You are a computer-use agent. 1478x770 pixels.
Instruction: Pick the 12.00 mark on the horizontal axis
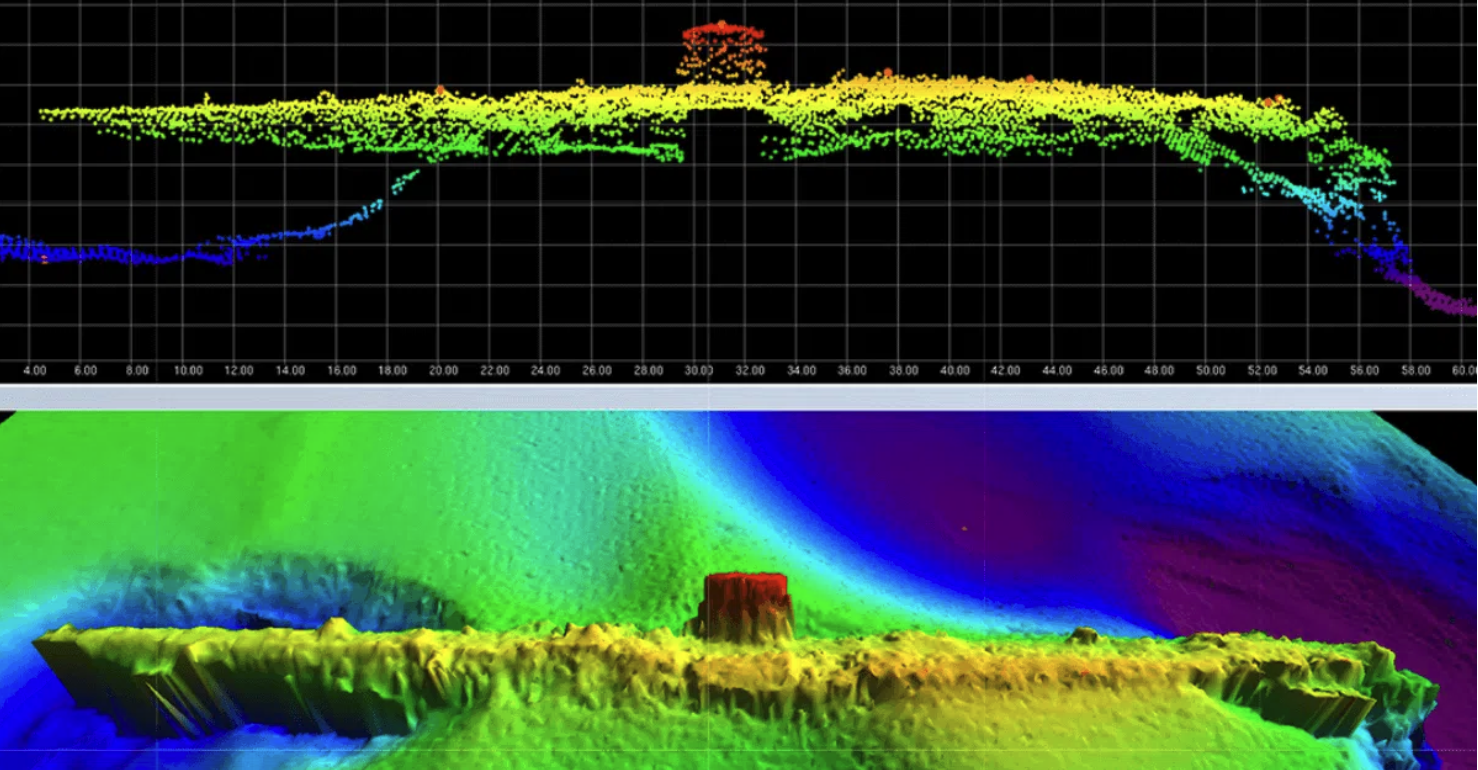pyautogui.click(x=239, y=371)
